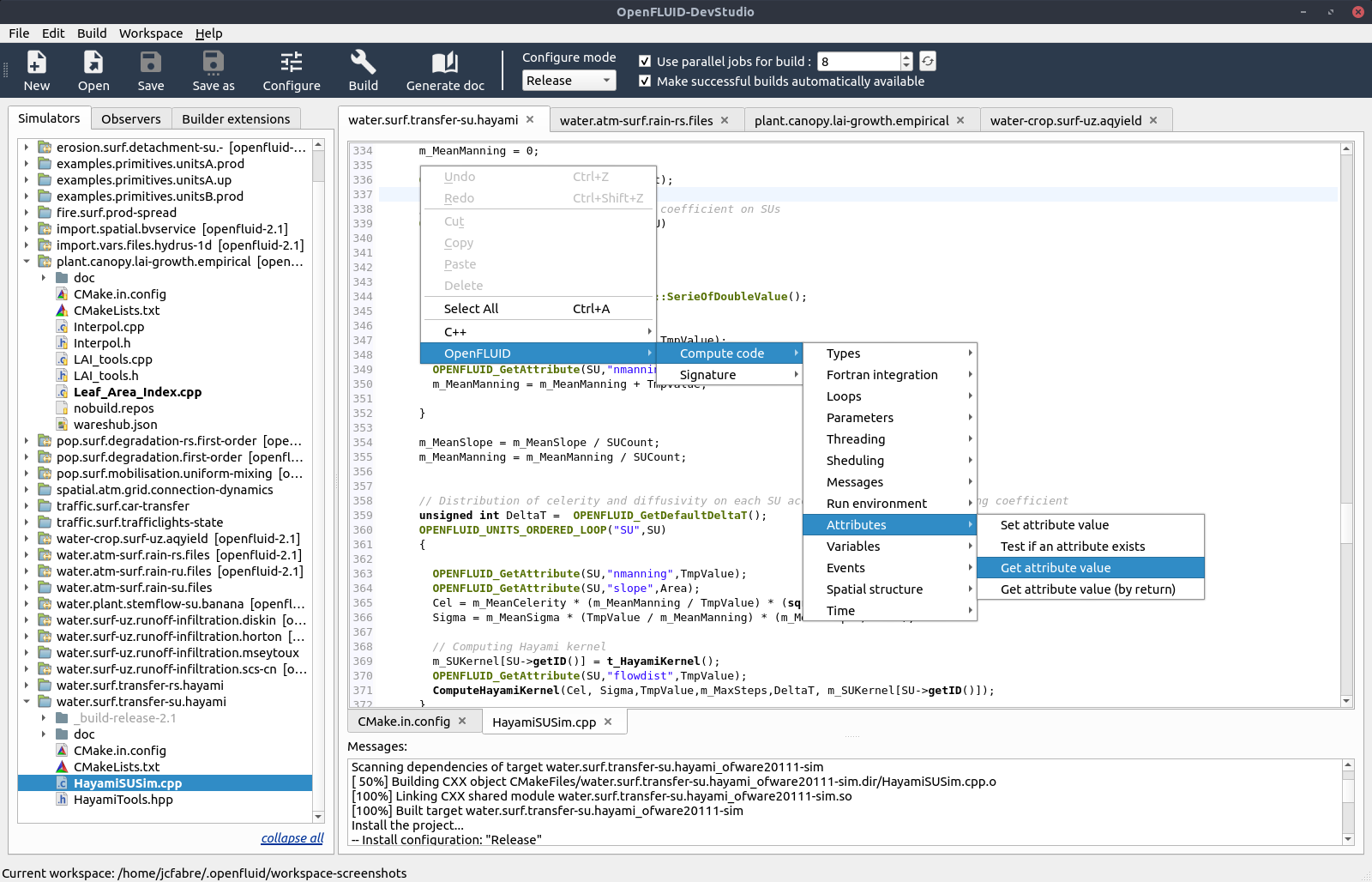Switch to the CMake.in.config editor tab
The height and width of the screenshot is (882, 1372).
pyautogui.click(x=412, y=722)
